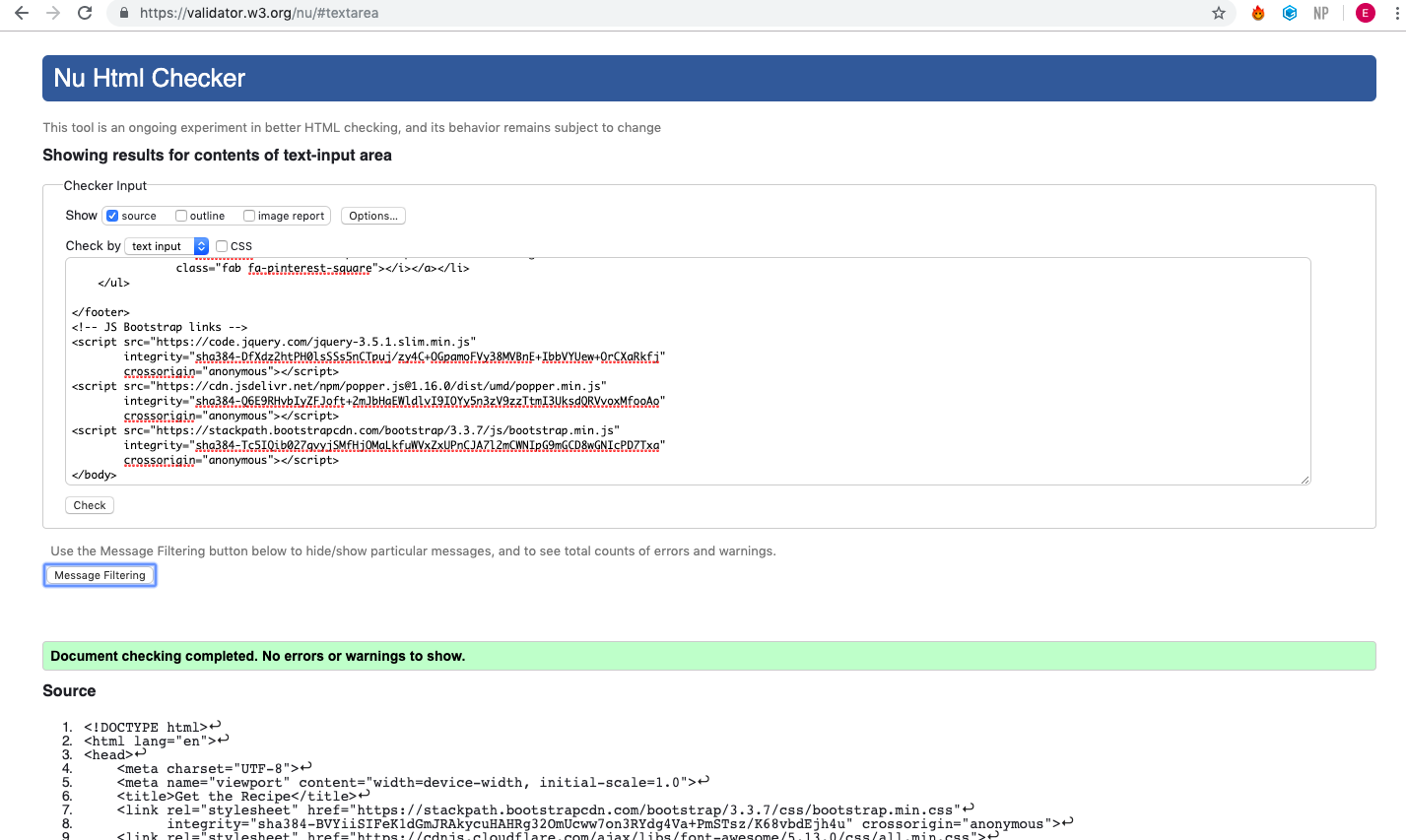Enable the image report checkbox
This screenshot has height=840, width=1406.
249,216
